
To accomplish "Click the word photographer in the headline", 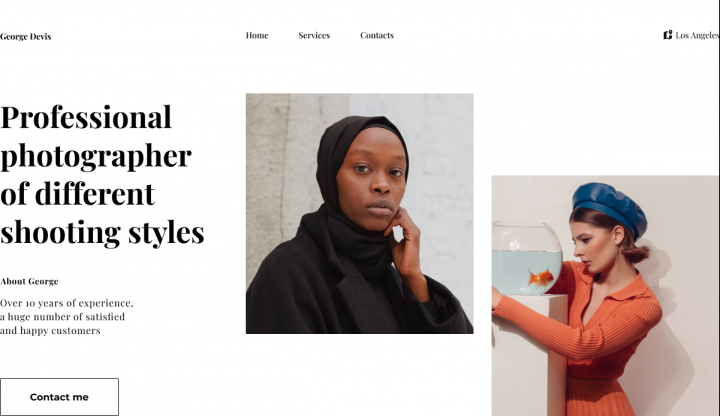I will [96, 157].
